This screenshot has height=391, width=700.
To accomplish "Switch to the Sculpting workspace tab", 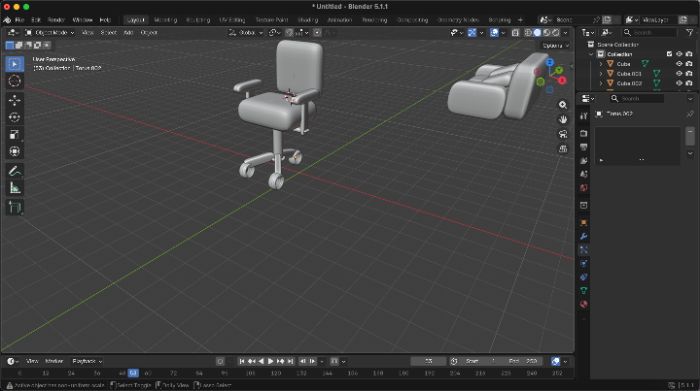I will pyautogui.click(x=198, y=20).
